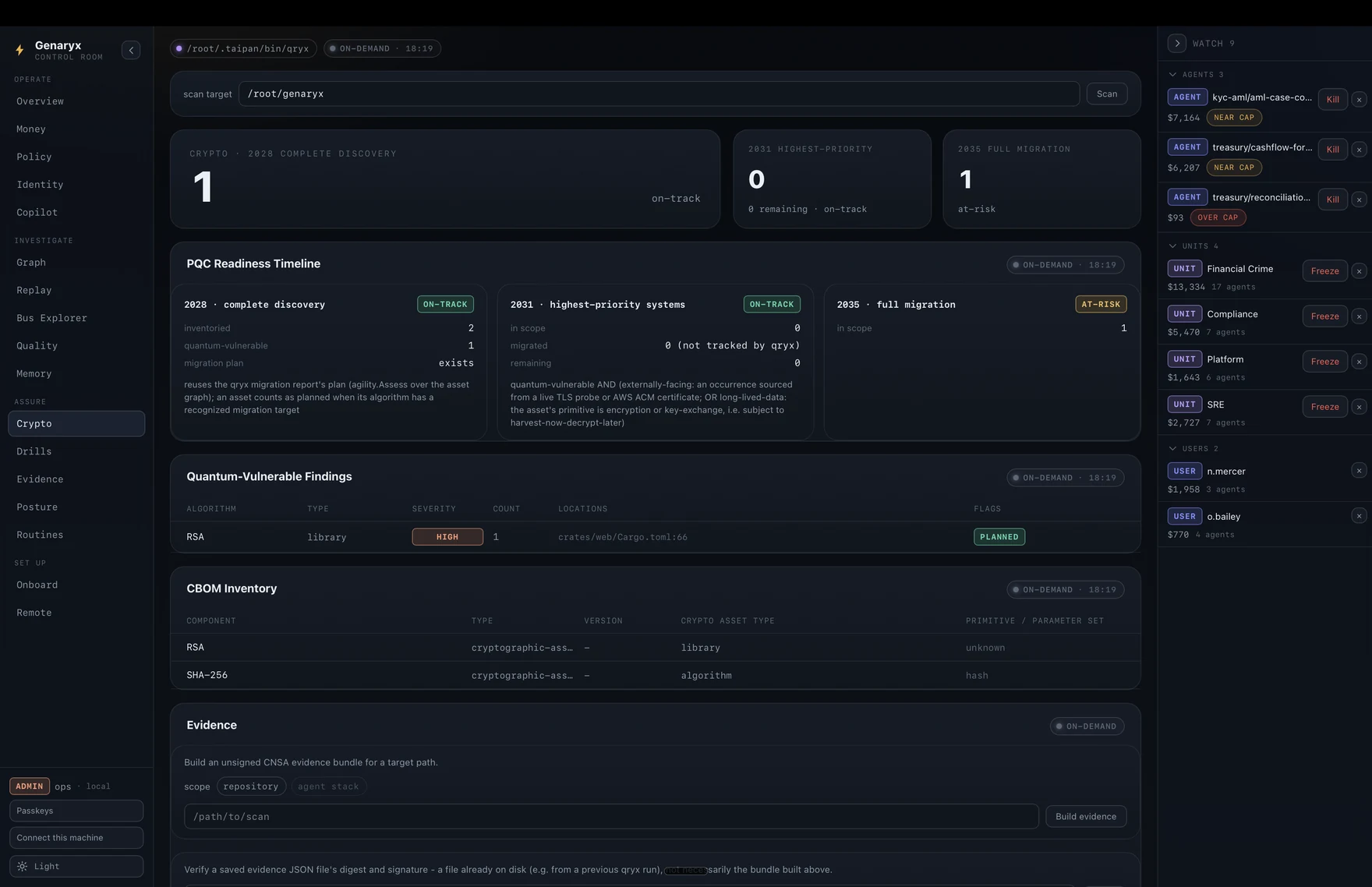Kill the treasury/cashflow agent
1372x887 pixels.
pyautogui.click(x=1333, y=150)
